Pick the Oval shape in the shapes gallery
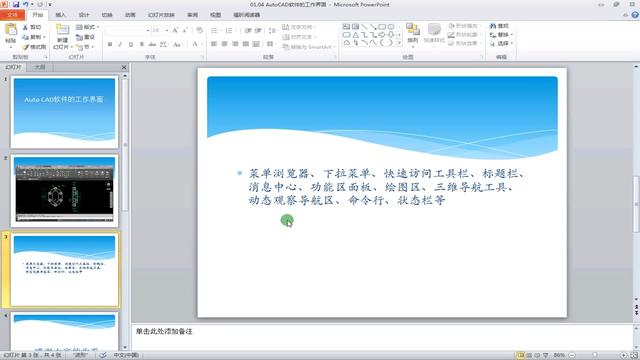This screenshot has height=360, width=640. 391,27
